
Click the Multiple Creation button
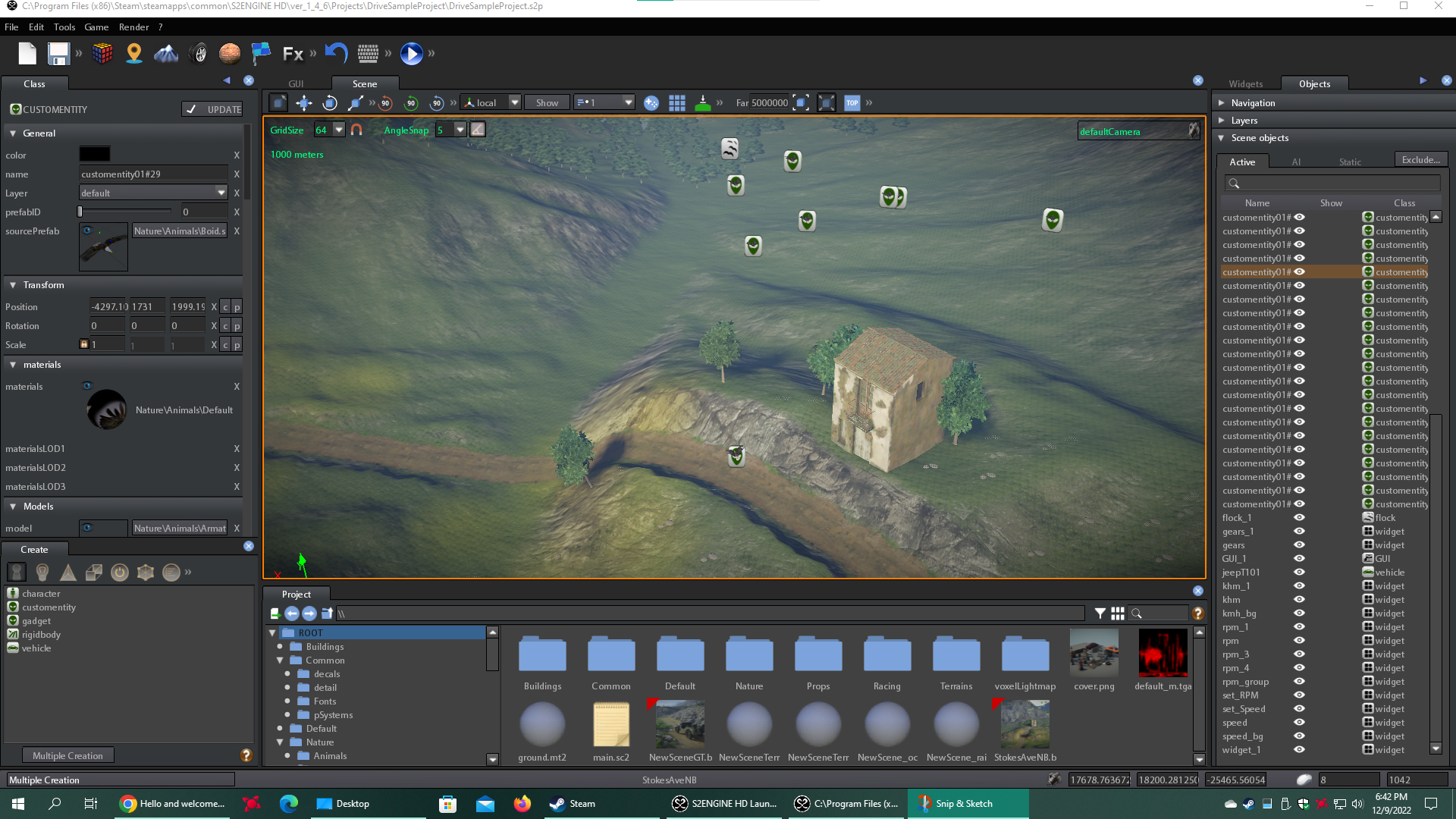67,756
